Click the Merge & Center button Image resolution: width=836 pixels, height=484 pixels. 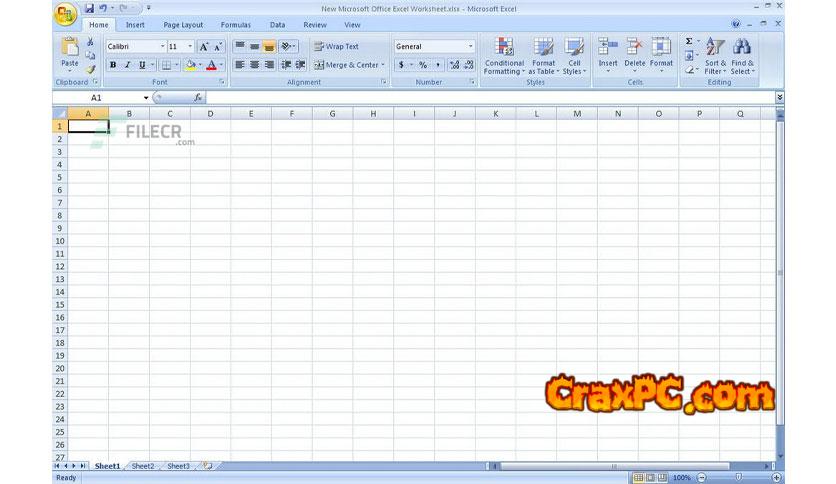347,65
